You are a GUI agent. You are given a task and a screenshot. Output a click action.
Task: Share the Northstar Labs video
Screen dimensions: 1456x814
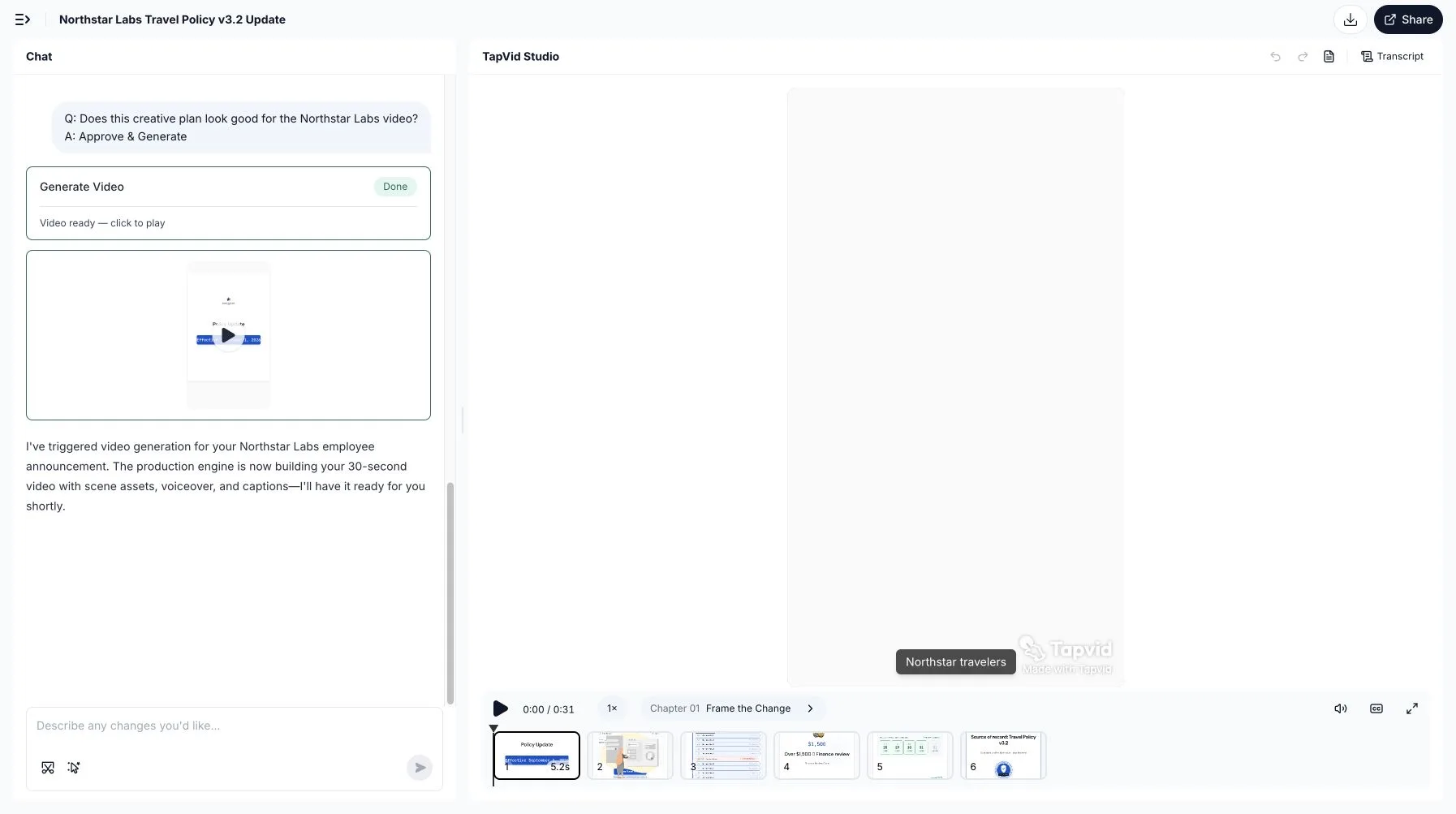coord(1408,19)
